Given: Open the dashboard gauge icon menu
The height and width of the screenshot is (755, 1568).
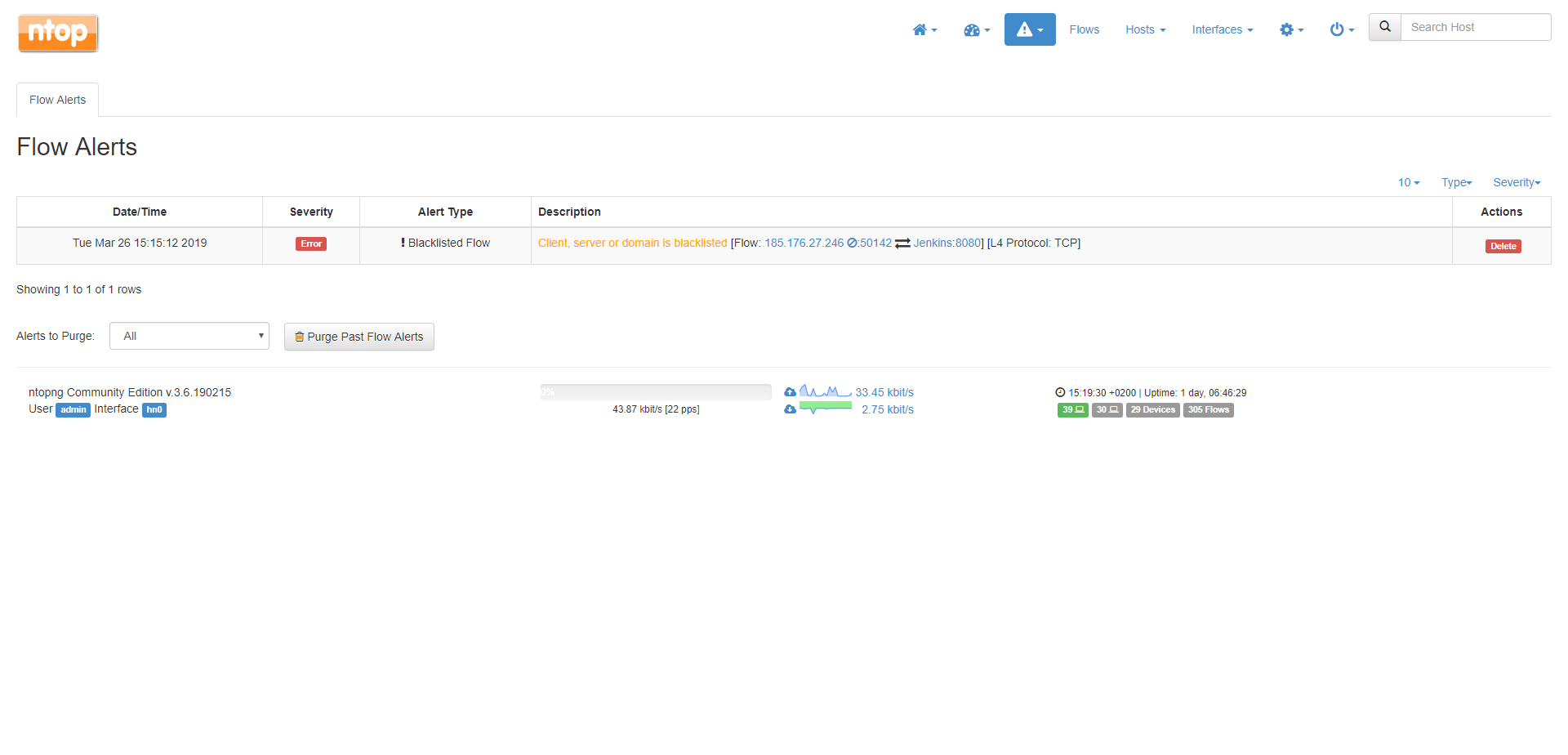Looking at the screenshot, I should tap(976, 30).
